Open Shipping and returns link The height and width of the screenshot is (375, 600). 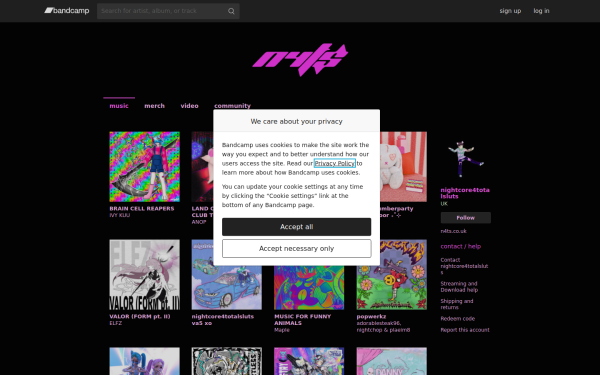pyautogui.click(x=457, y=304)
